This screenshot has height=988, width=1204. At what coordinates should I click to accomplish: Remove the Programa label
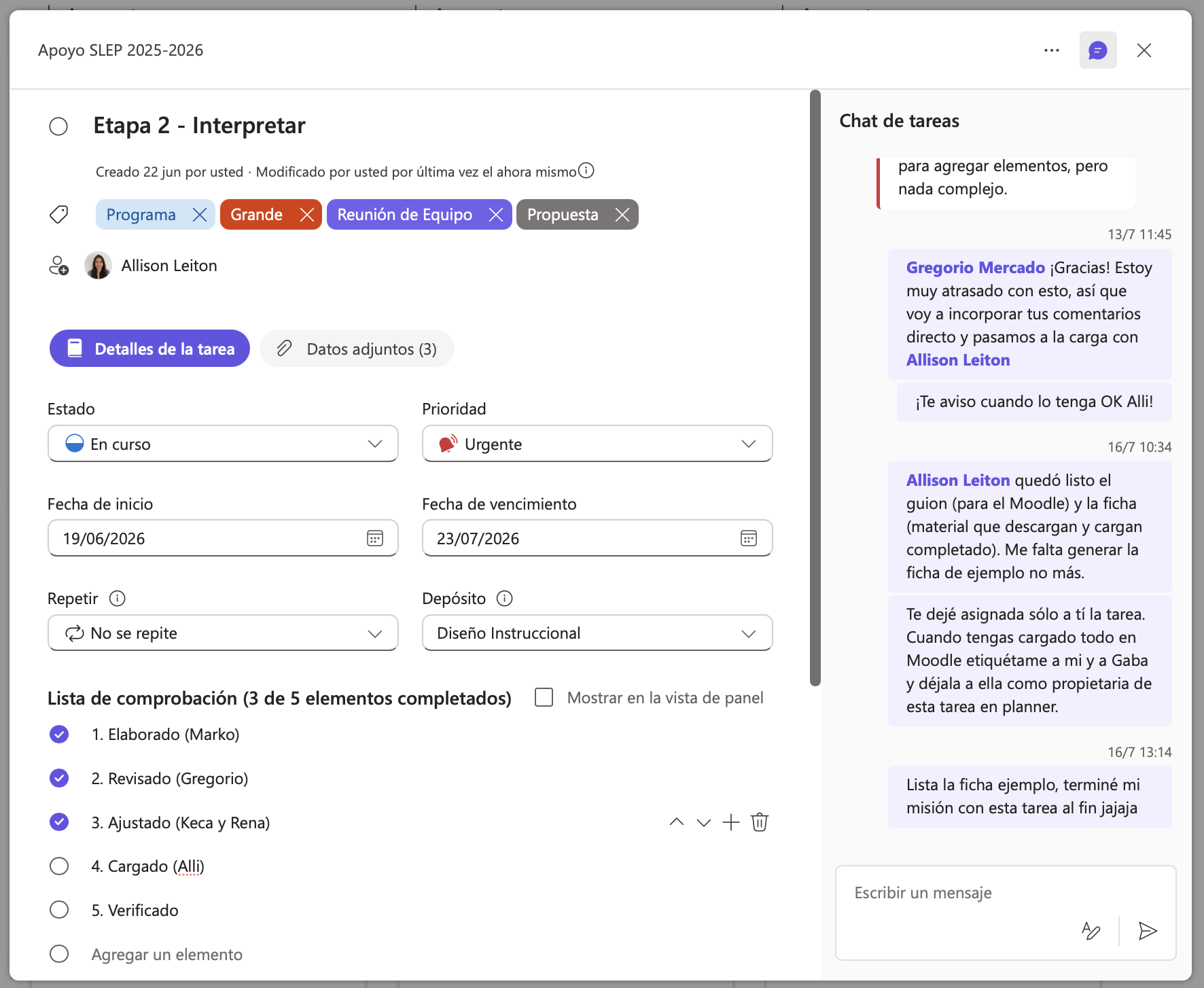200,215
